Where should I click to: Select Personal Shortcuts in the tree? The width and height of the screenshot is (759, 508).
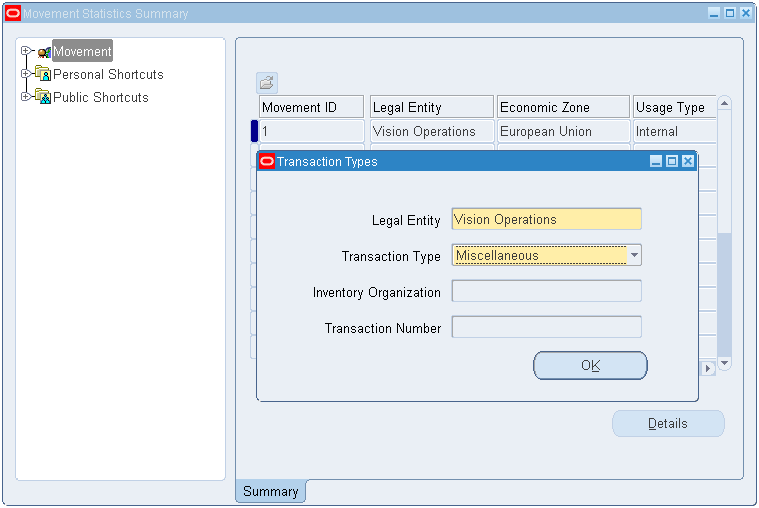point(108,74)
